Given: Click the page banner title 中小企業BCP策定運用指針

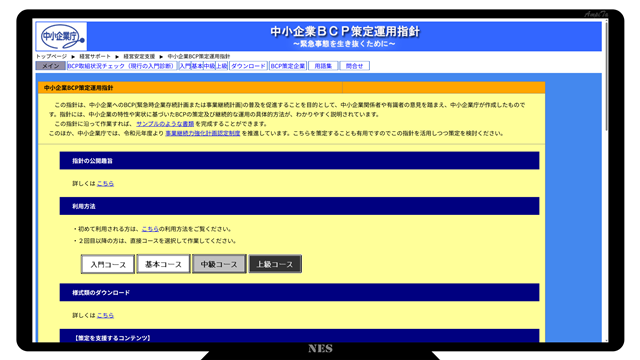Looking at the screenshot, I should [344, 31].
